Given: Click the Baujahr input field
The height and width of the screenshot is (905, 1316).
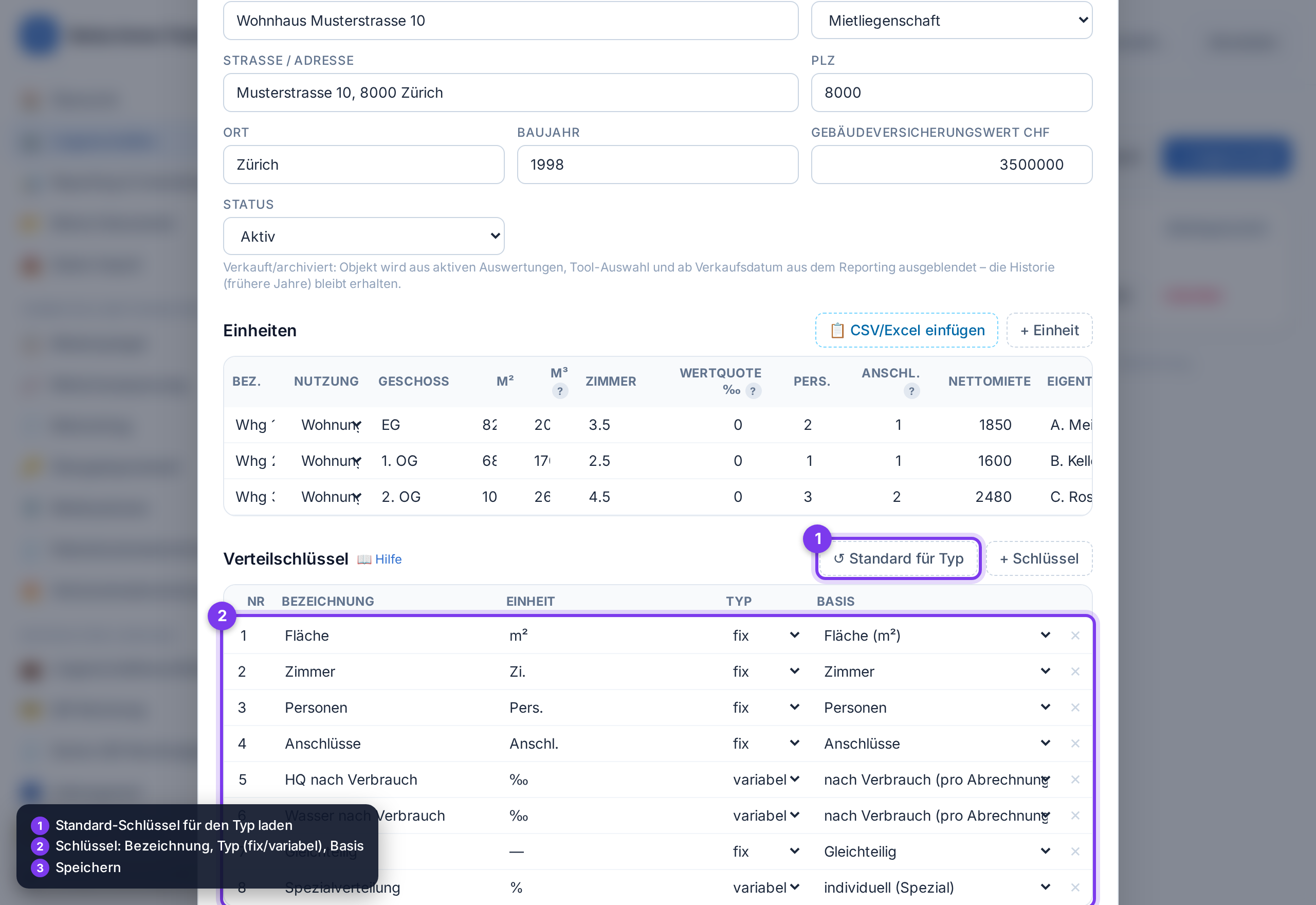Looking at the screenshot, I should [x=657, y=165].
